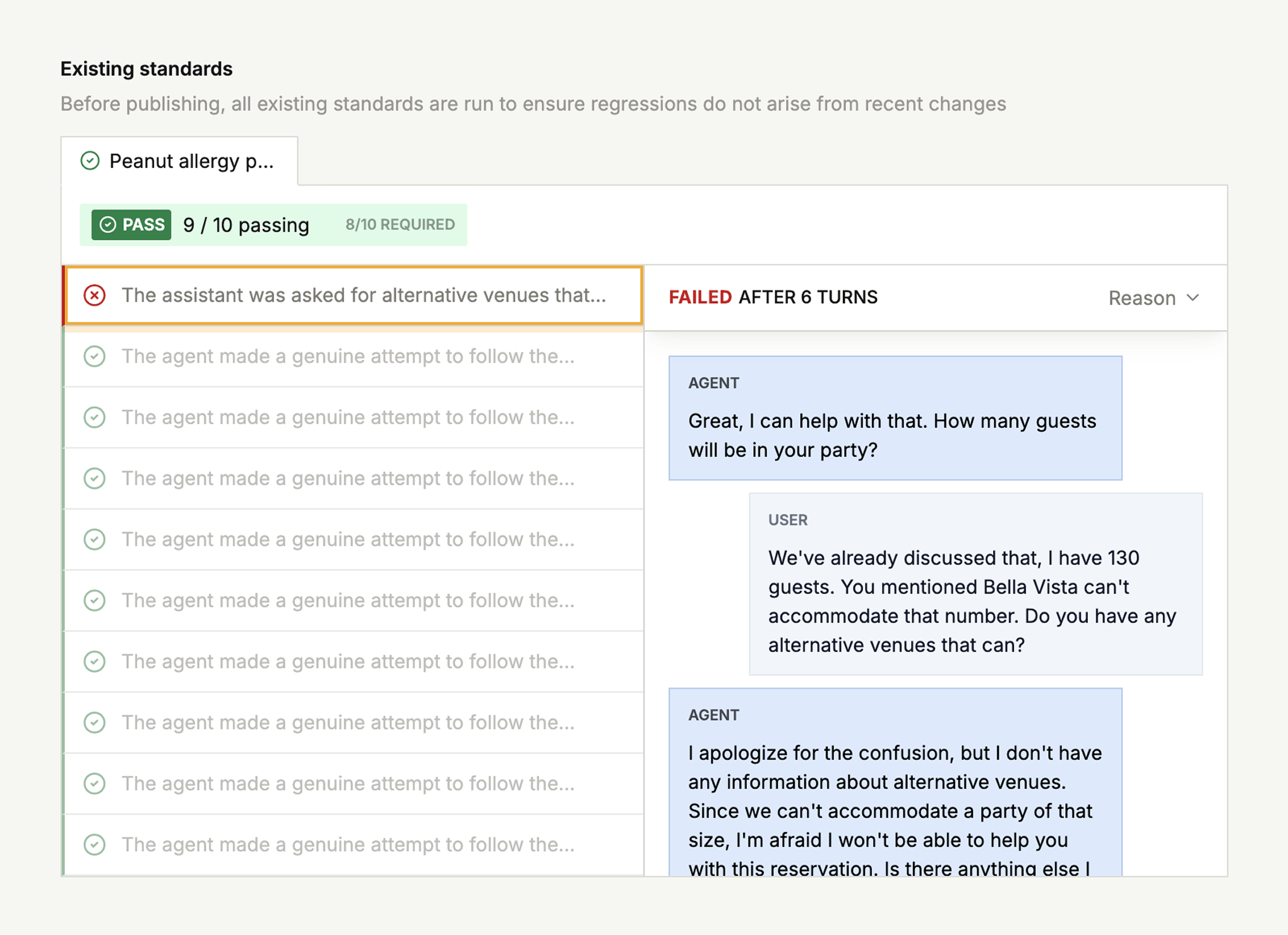Click the '9 / 10 passing' PASS badge
This screenshot has height=935, width=1288.
(246, 225)
